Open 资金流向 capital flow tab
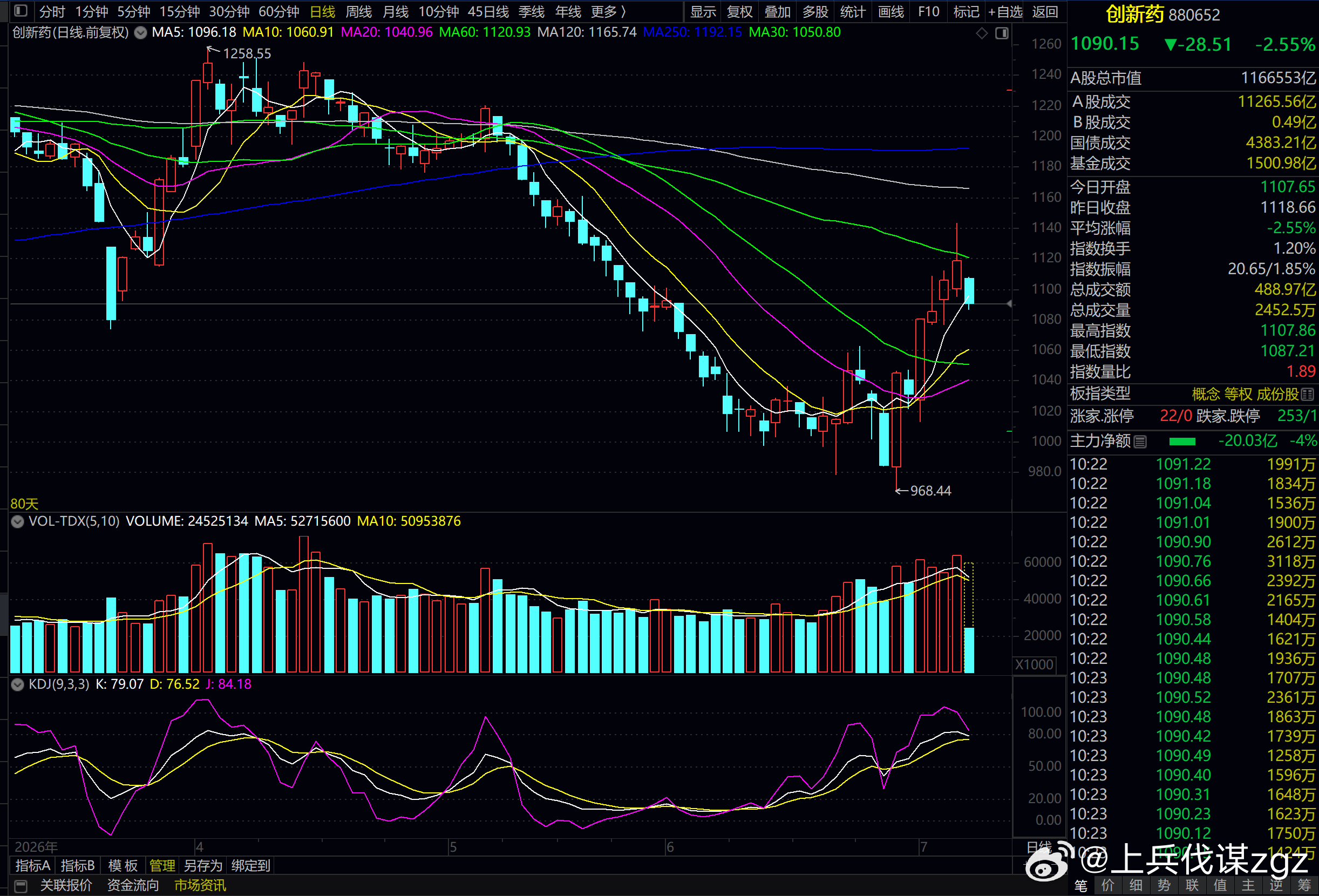The width and height of the screenshot is (1319, 896). pyautogui.click(x=133, y=886)
